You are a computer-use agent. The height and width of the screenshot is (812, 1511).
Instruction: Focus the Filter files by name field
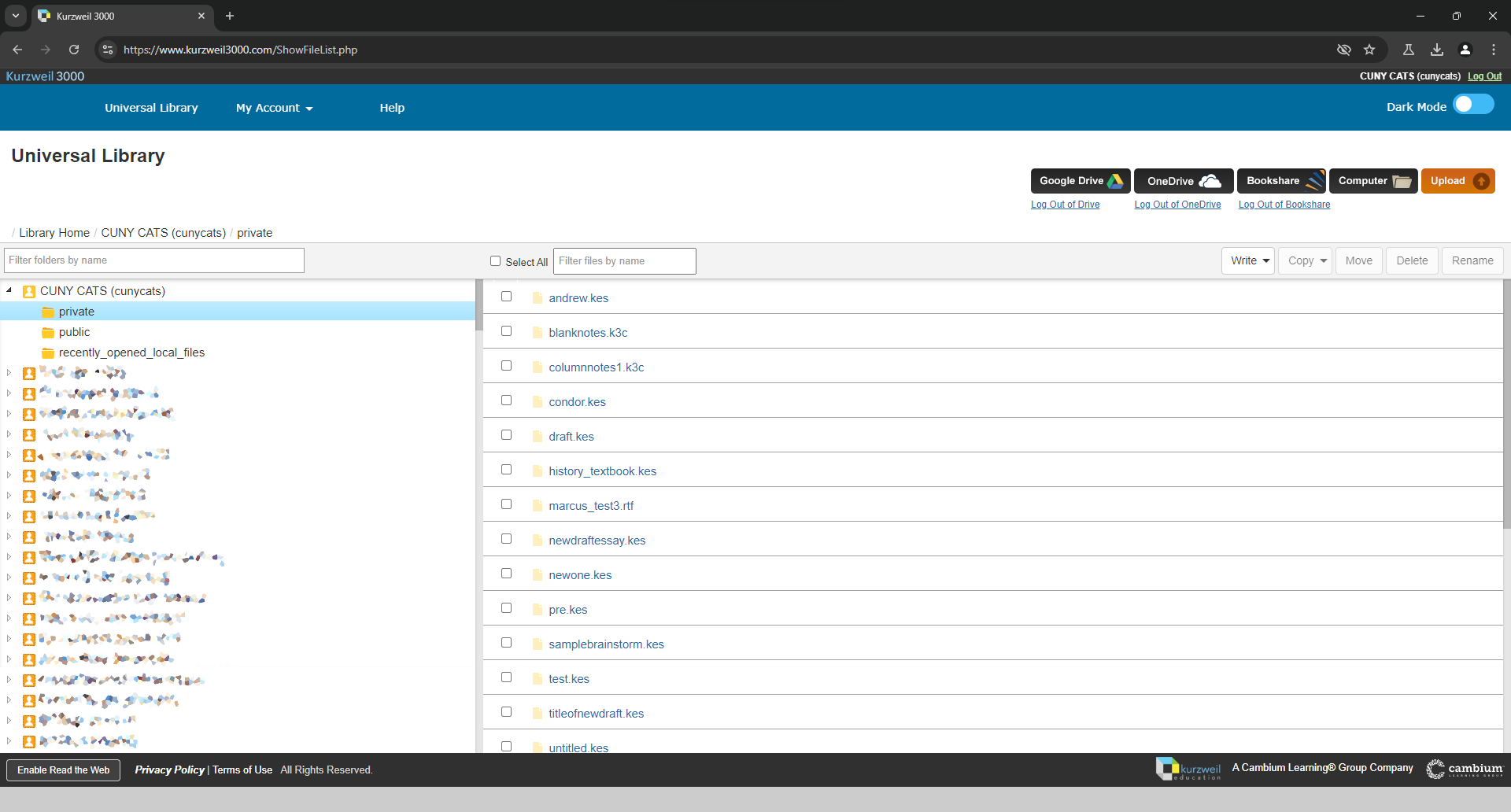[x=625, y=261]
